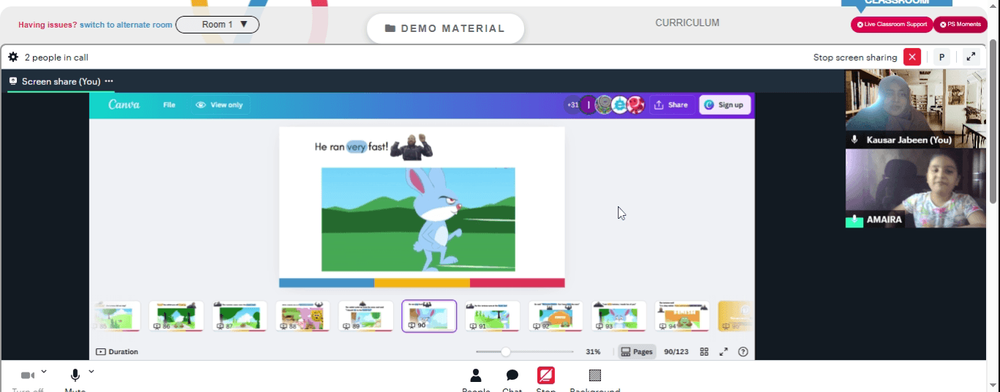Open the Chat panel icon
The image size is (1000, 392).
coord(512,375)
